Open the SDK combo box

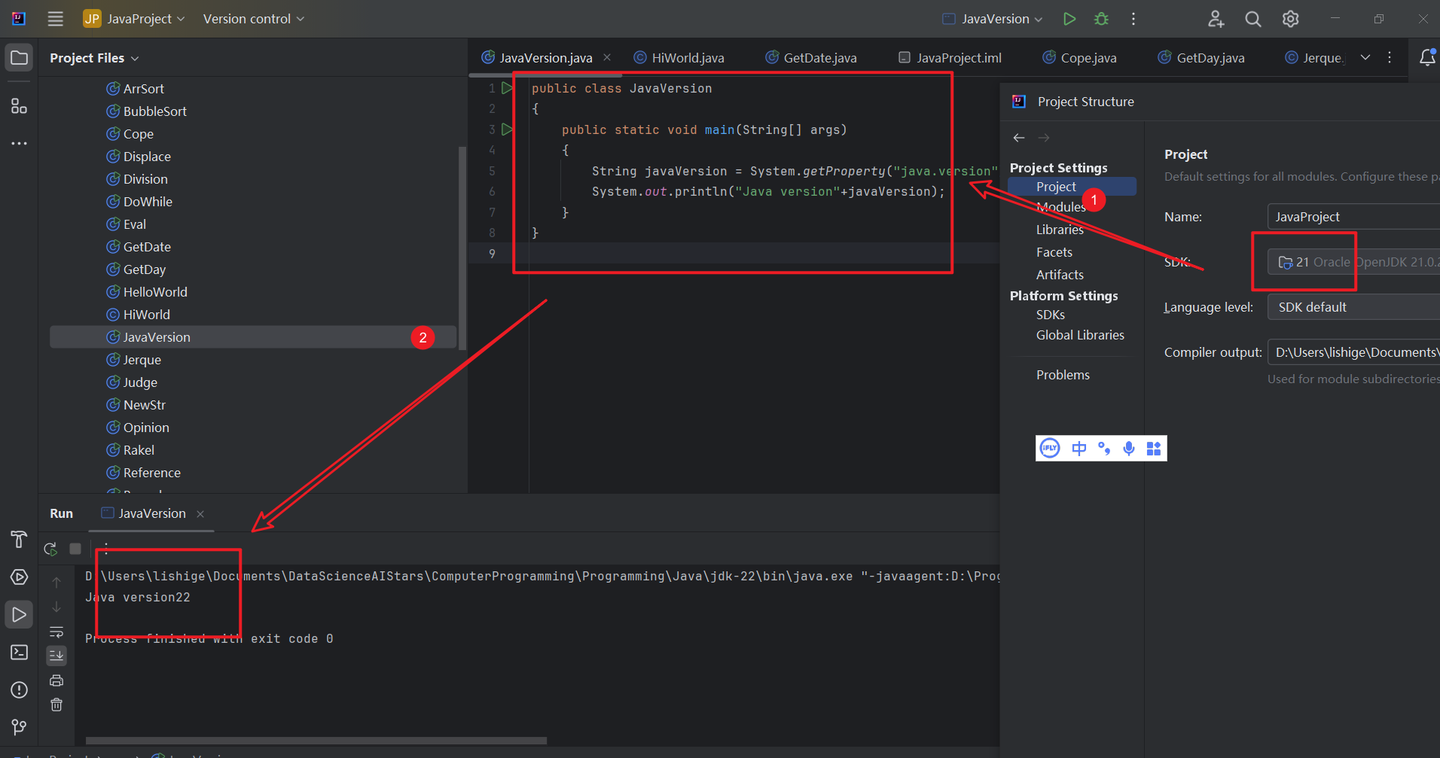pyautogui.click(x=1353, y=262)
